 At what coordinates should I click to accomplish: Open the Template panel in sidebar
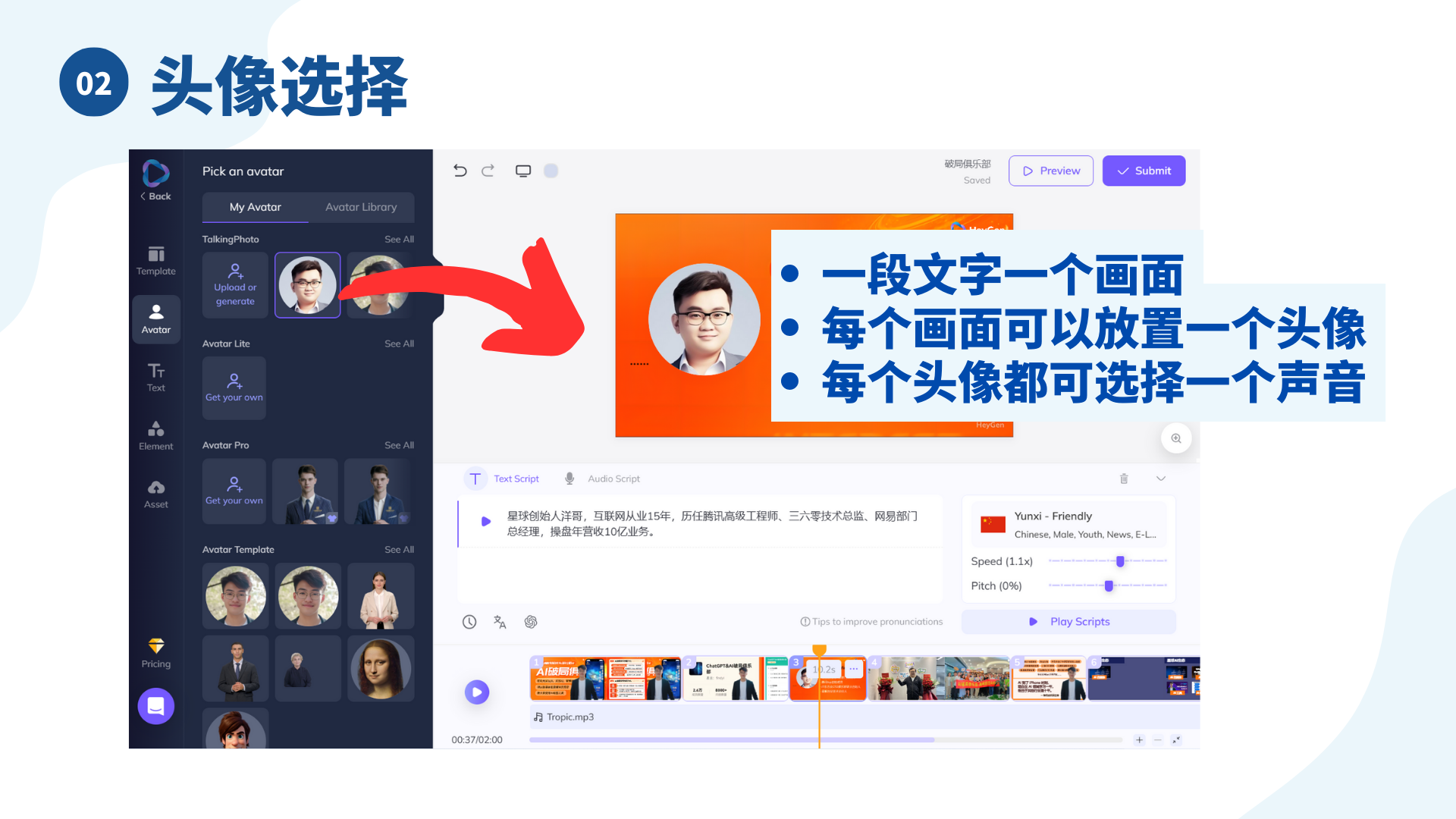pos(155,261)
